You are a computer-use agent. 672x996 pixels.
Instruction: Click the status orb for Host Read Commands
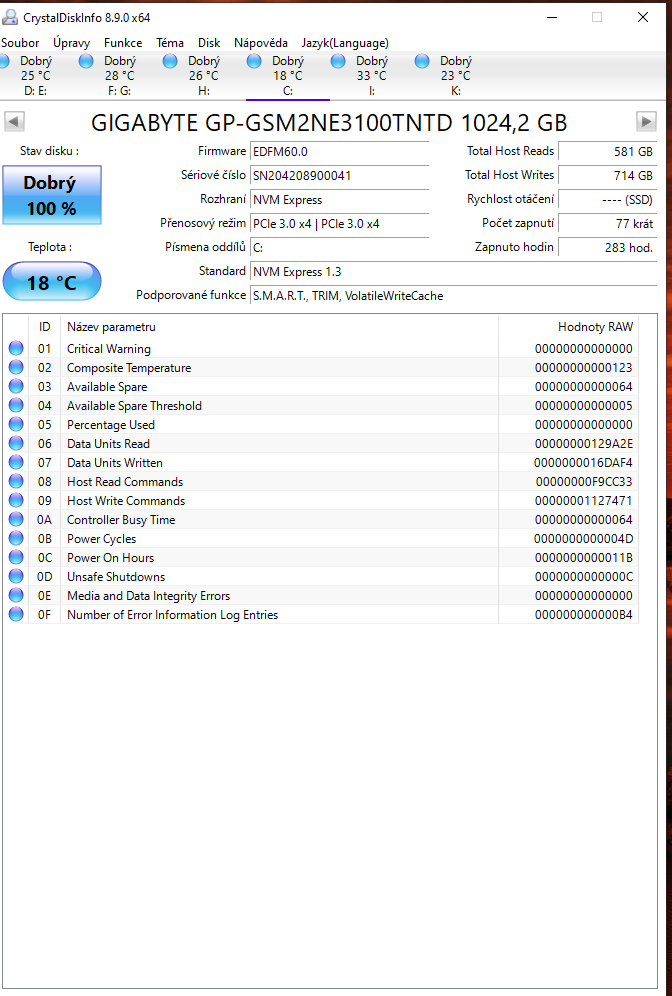16,481
